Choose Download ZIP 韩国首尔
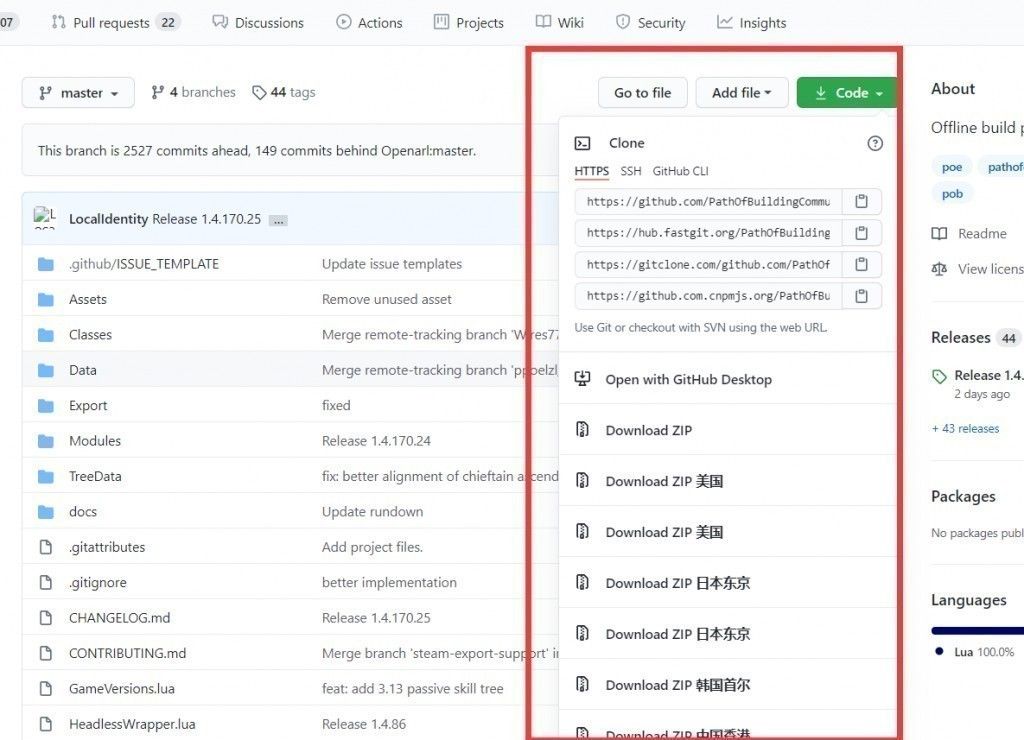This screenshot has width=1024, height=740. (x=728, y=685)
